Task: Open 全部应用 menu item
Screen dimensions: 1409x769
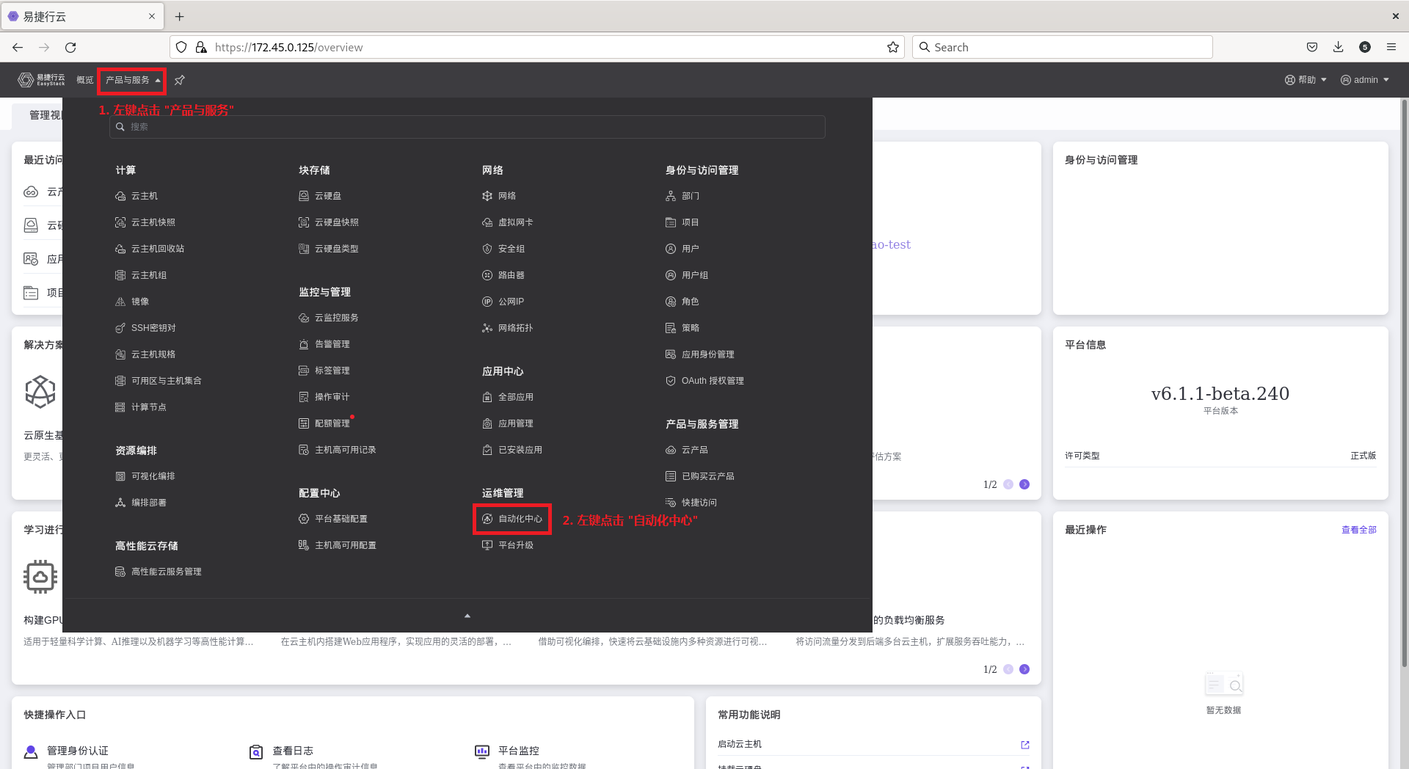Action: click(508, 397)
